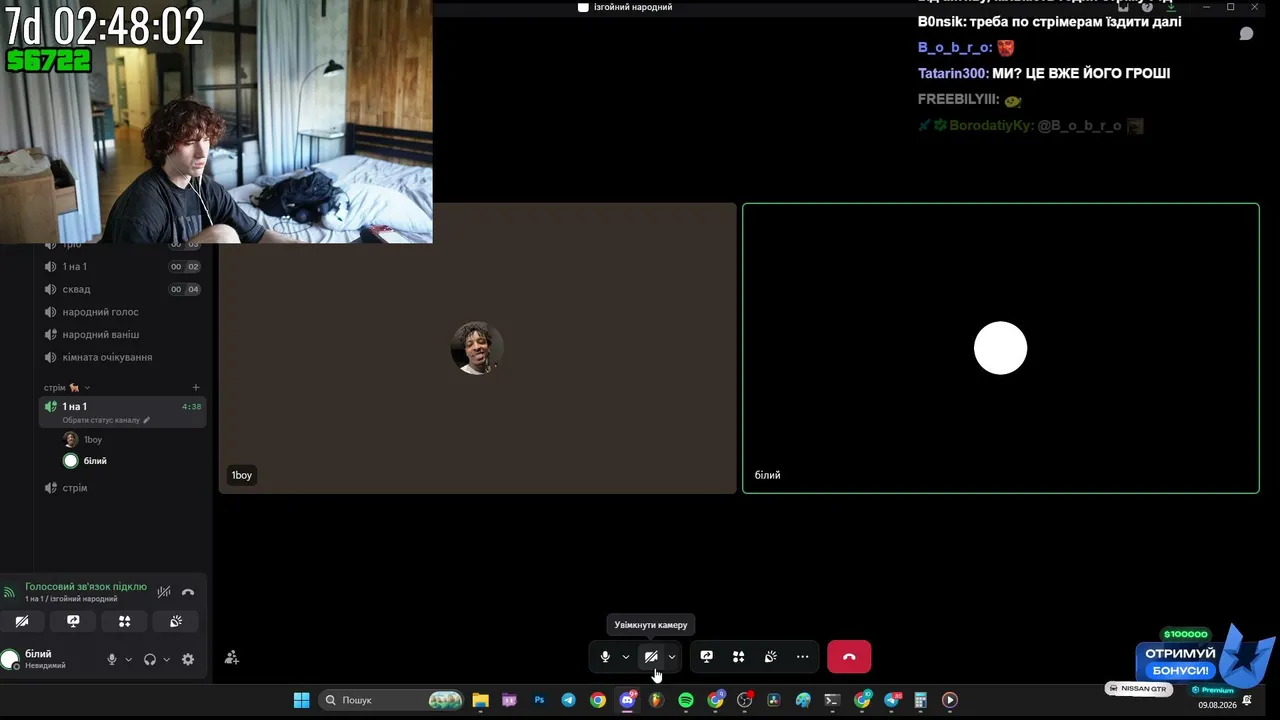Expand input device options in user panel
The height and width of the screenshot is (720, 1280).
coord(128,660)
